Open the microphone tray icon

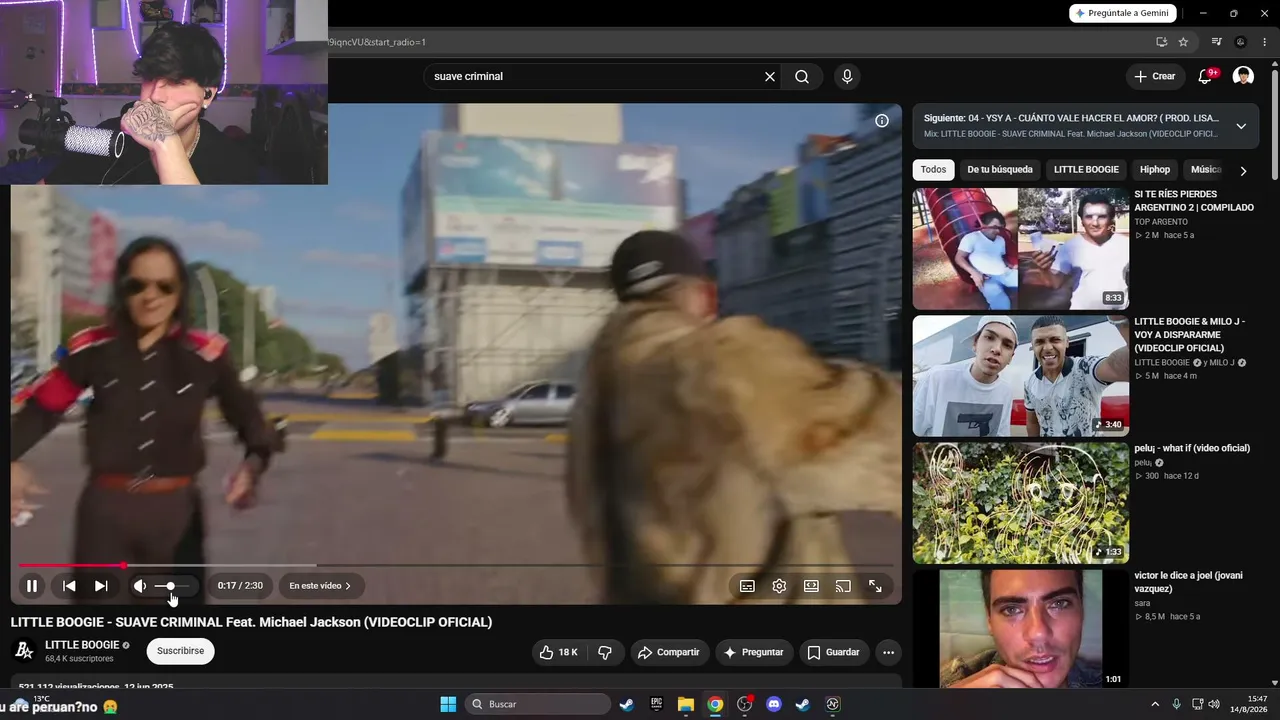pos(1176,704)
